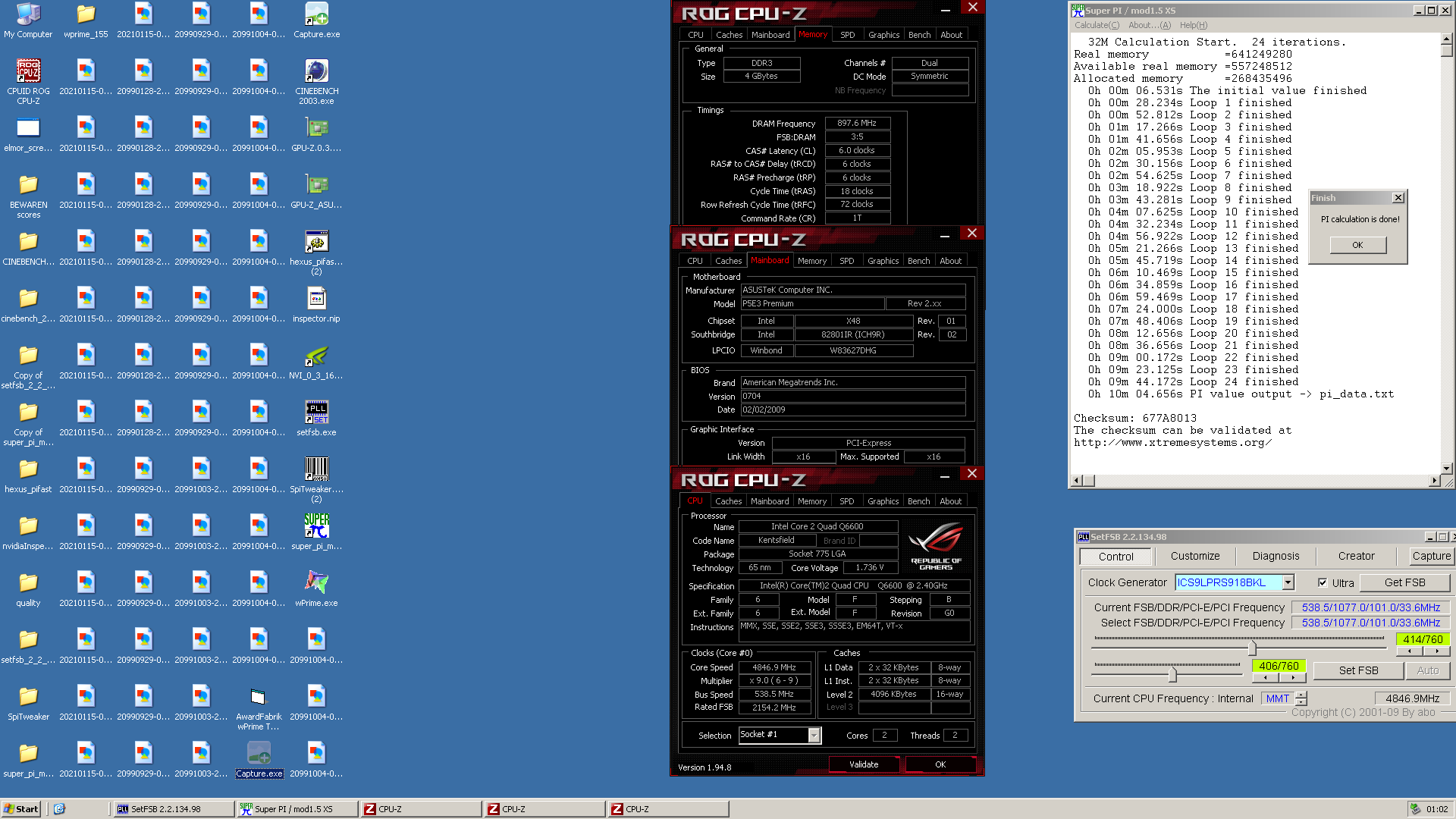Open nvidiaInspe folder icon

tap(28, 532)
